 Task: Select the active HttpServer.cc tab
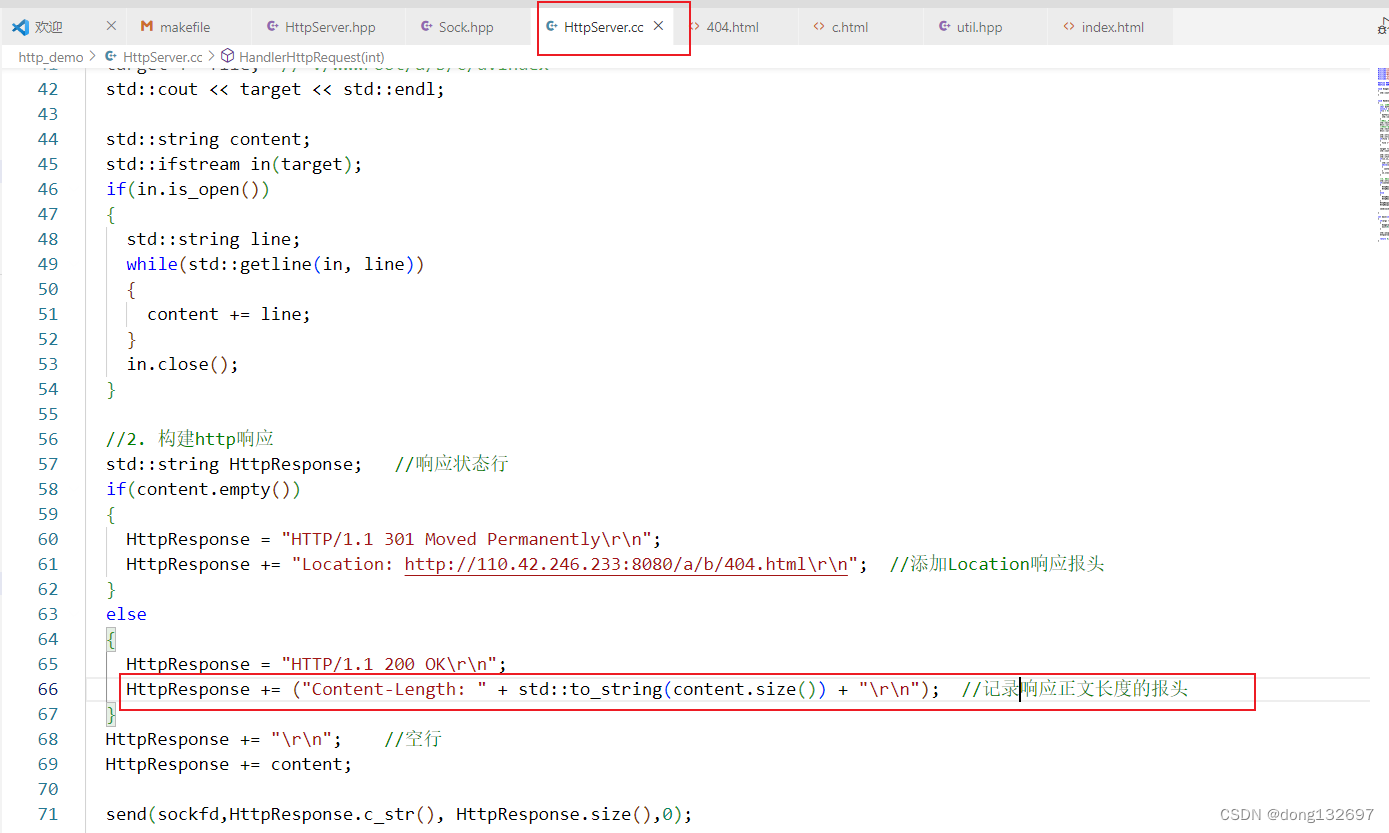point(603,27)
